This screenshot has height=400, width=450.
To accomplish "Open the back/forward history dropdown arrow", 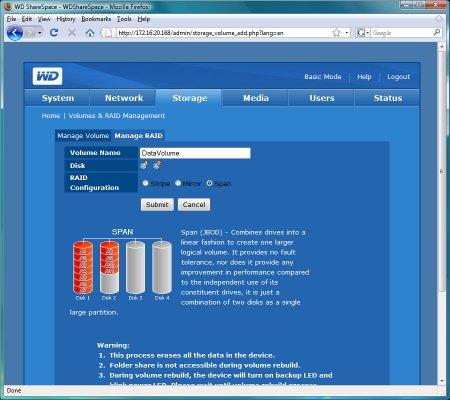I will 40,33.
